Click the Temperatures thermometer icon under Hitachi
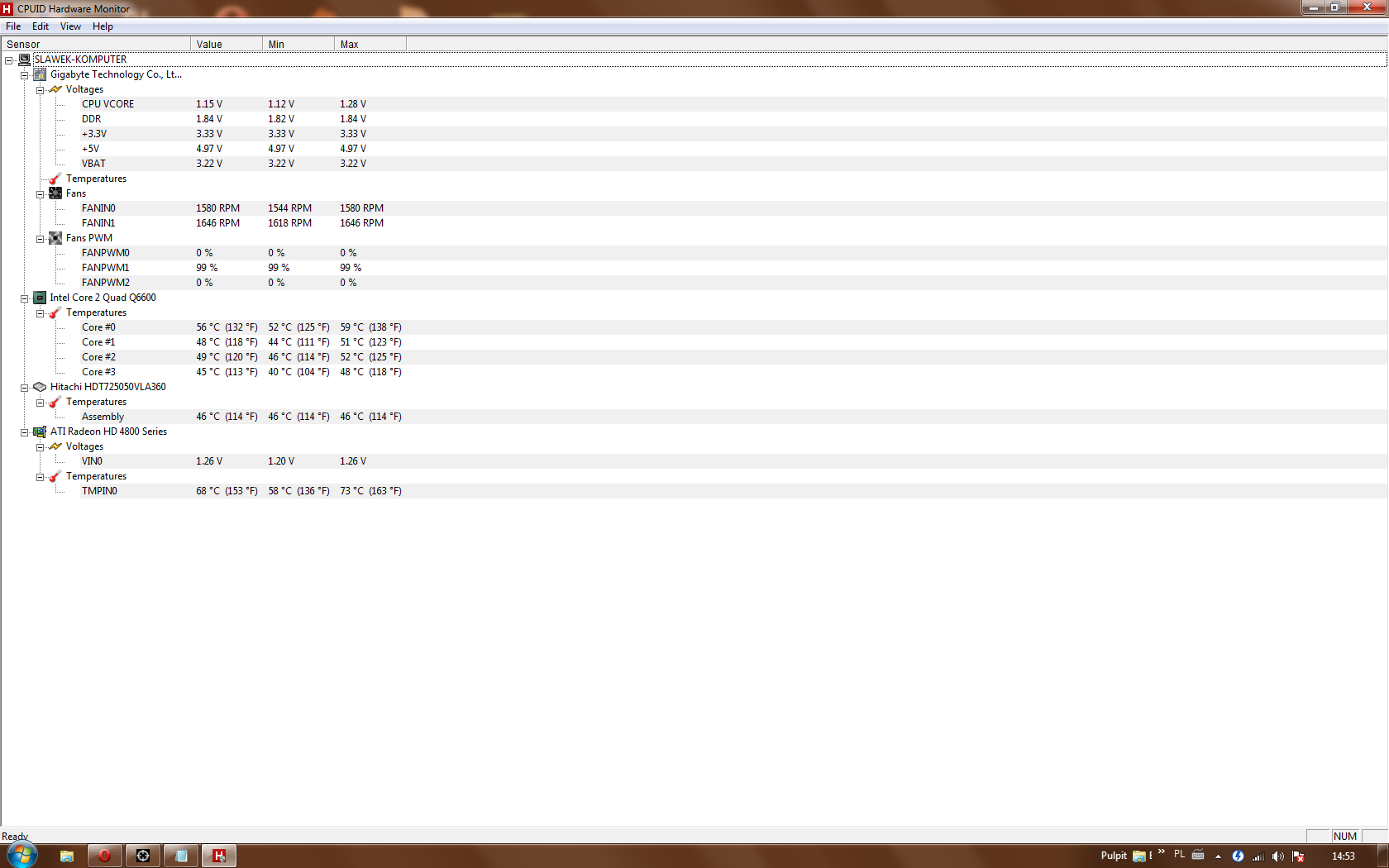Viewport: 1389px width, 868px height. [x=55, y=402]
